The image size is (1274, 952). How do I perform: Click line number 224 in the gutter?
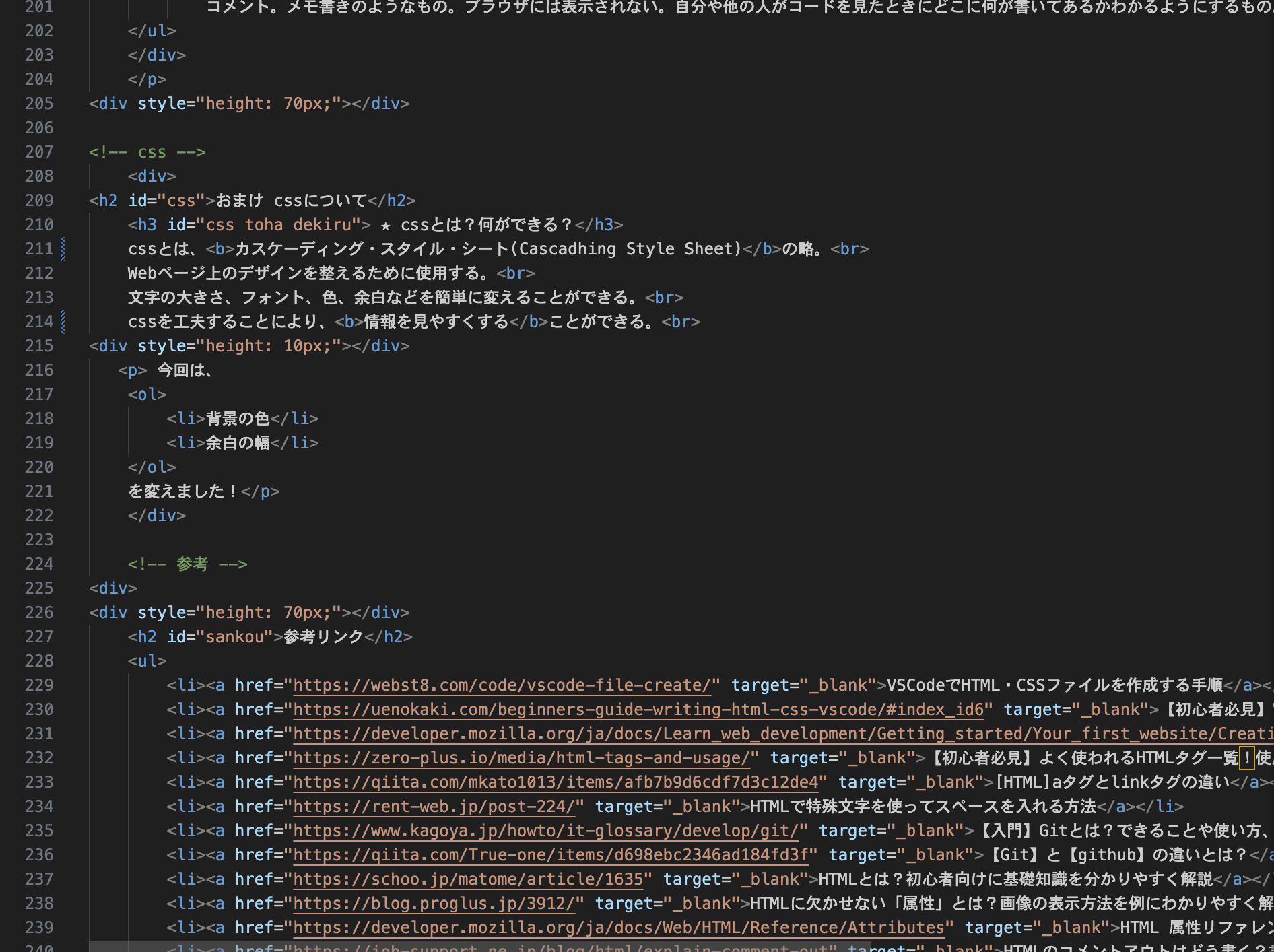click(x=39, y=564)
